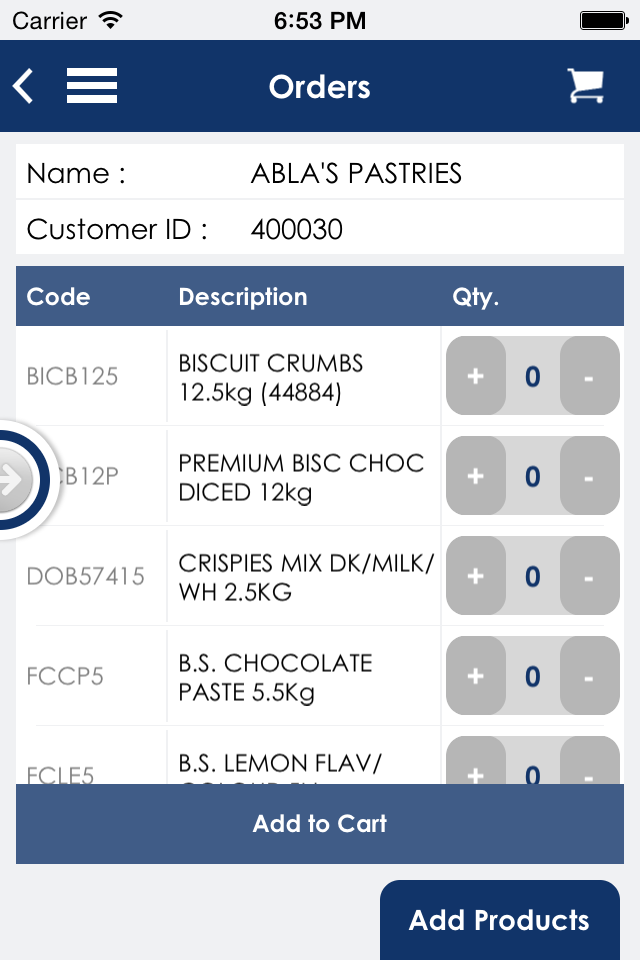
Task: Increase quantity for PREMIUM BISC CHOC DICED
Action: coord(476,476)
